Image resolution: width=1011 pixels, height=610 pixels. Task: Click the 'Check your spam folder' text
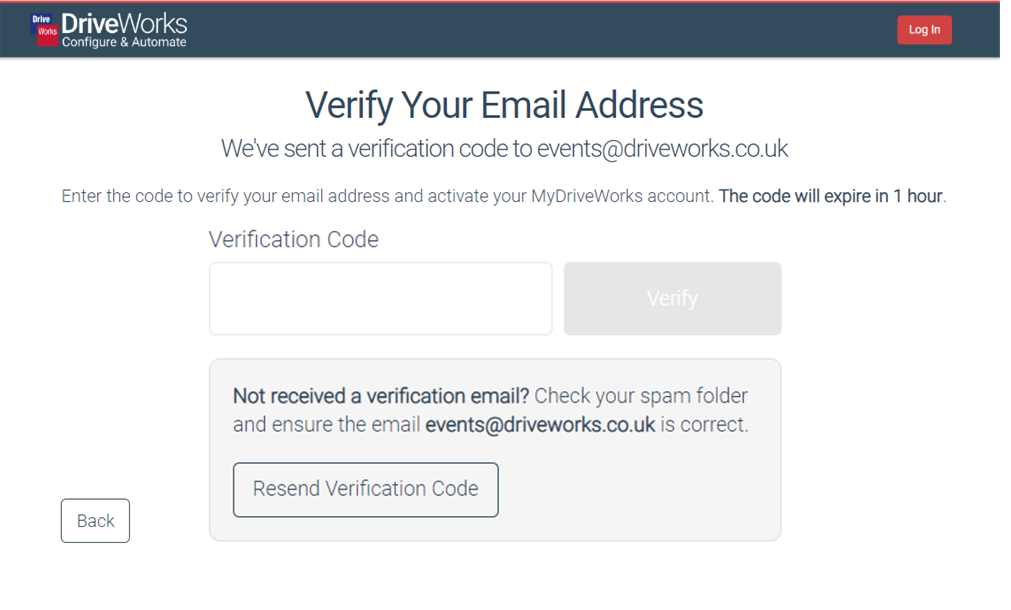(x=641, y=396)
